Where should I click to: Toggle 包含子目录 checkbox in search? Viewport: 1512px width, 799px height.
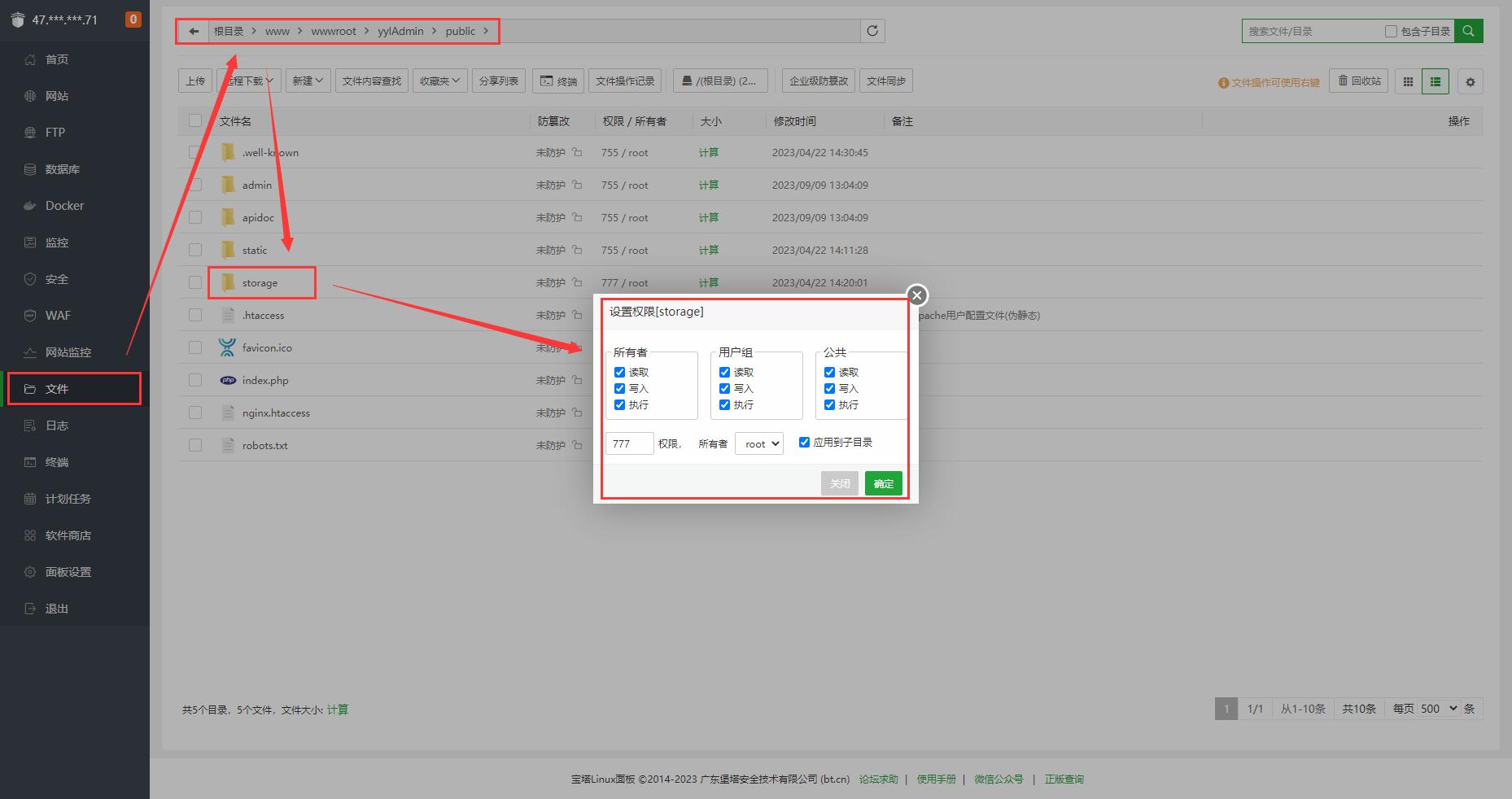[x=1391, y=31]
